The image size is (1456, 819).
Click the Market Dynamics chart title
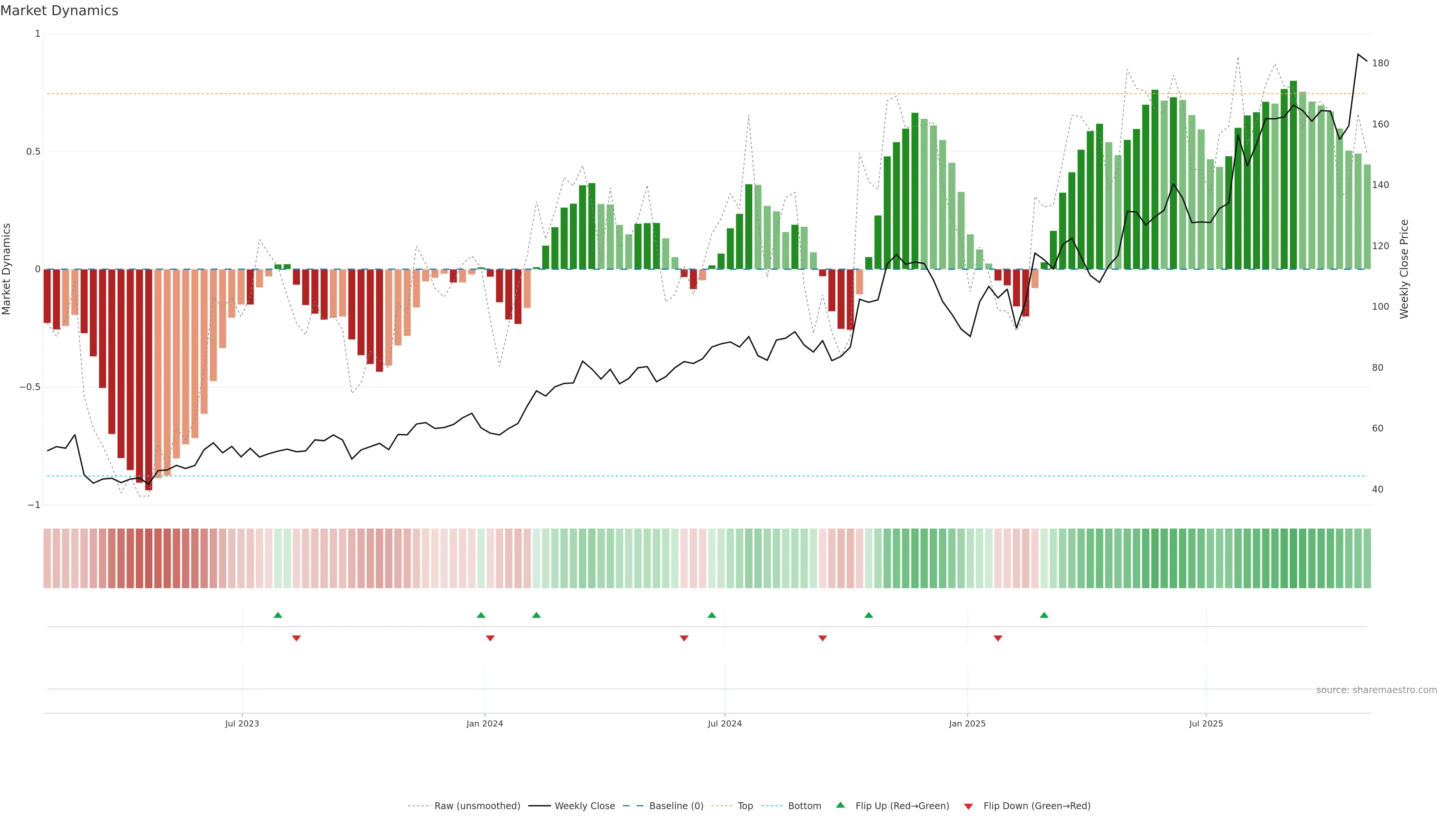point(60,11)
